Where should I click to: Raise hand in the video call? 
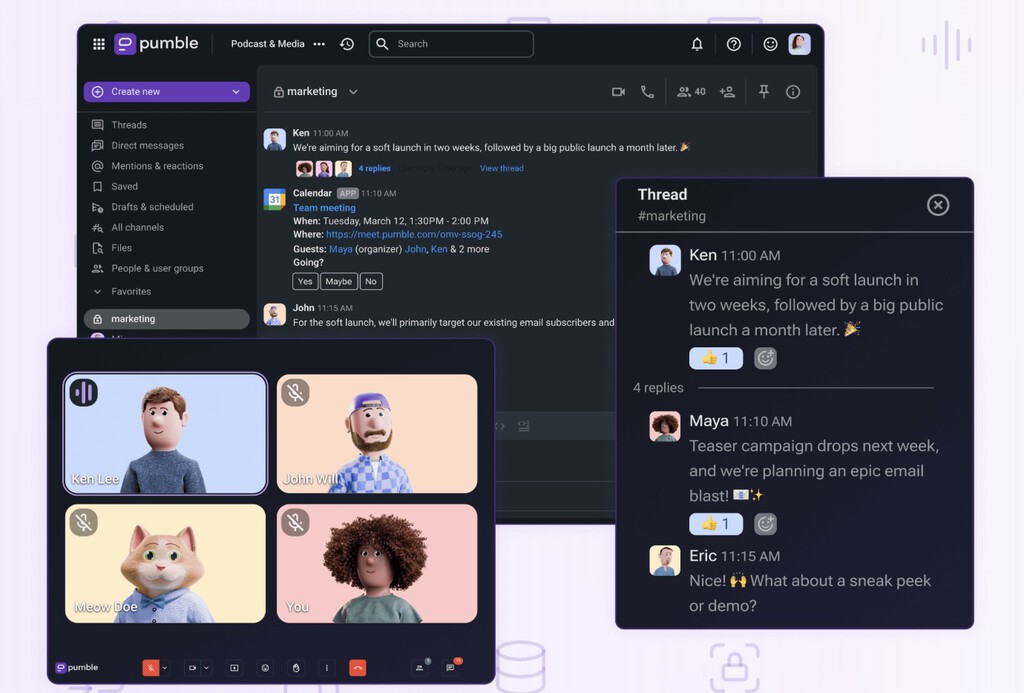click(296, 668)
